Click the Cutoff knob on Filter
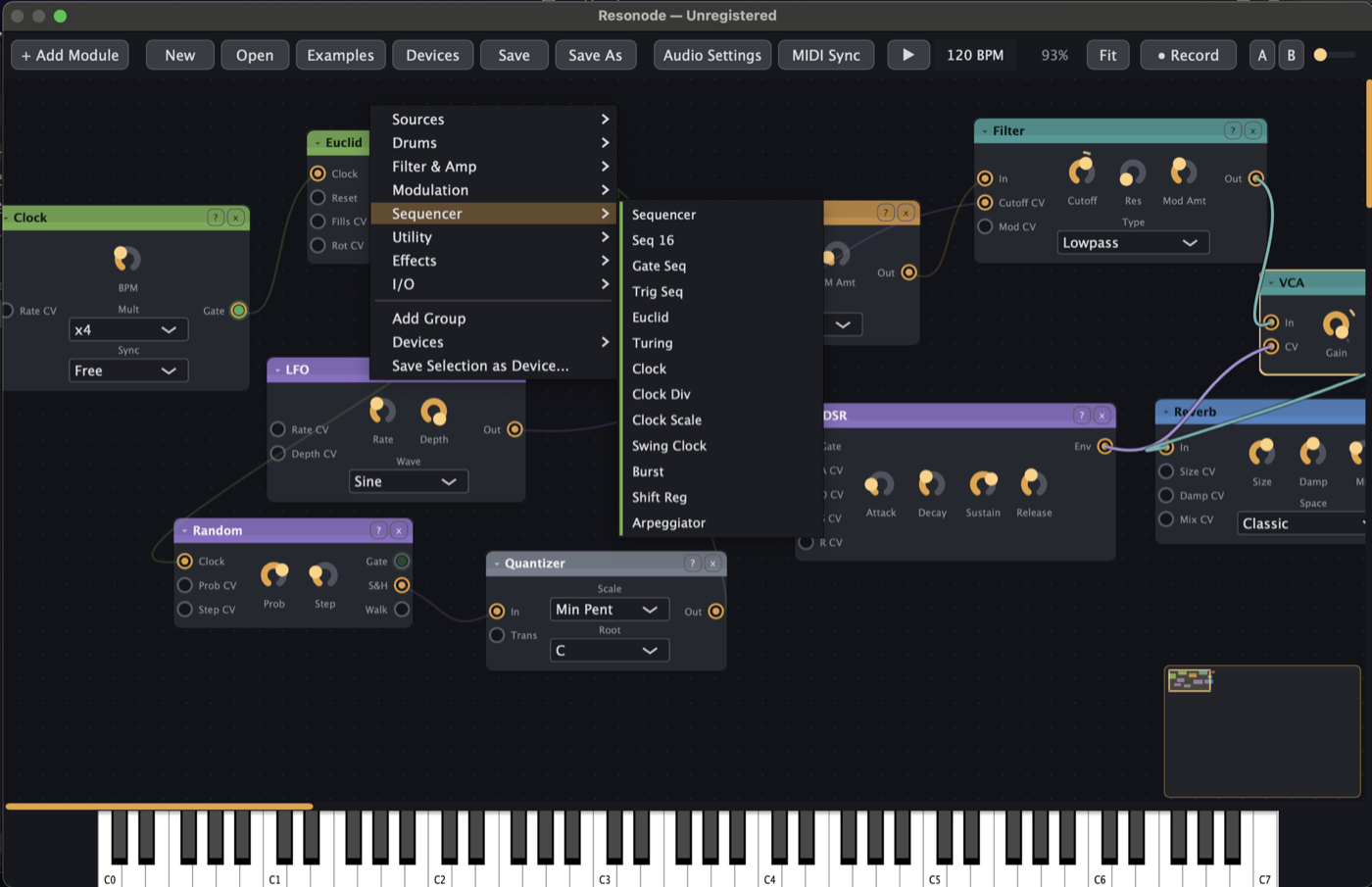The width and height of the screenshot is (1372, 887). pyautogui.click(x=1082, y=172)
